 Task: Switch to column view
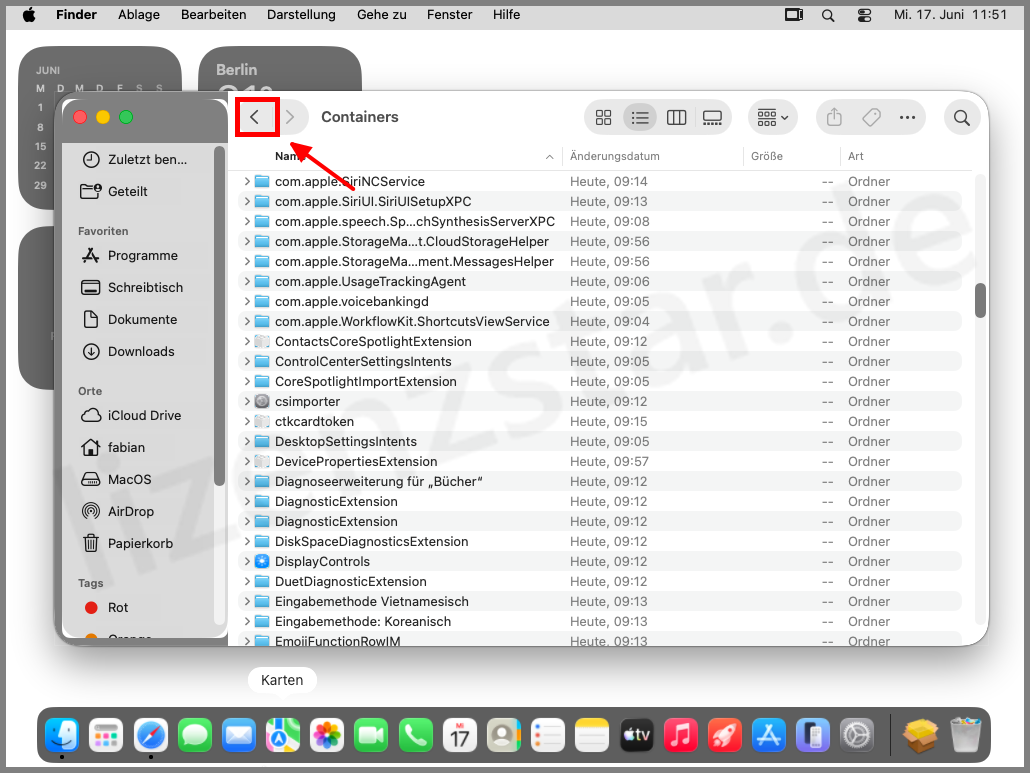click(x=676, y=118)
